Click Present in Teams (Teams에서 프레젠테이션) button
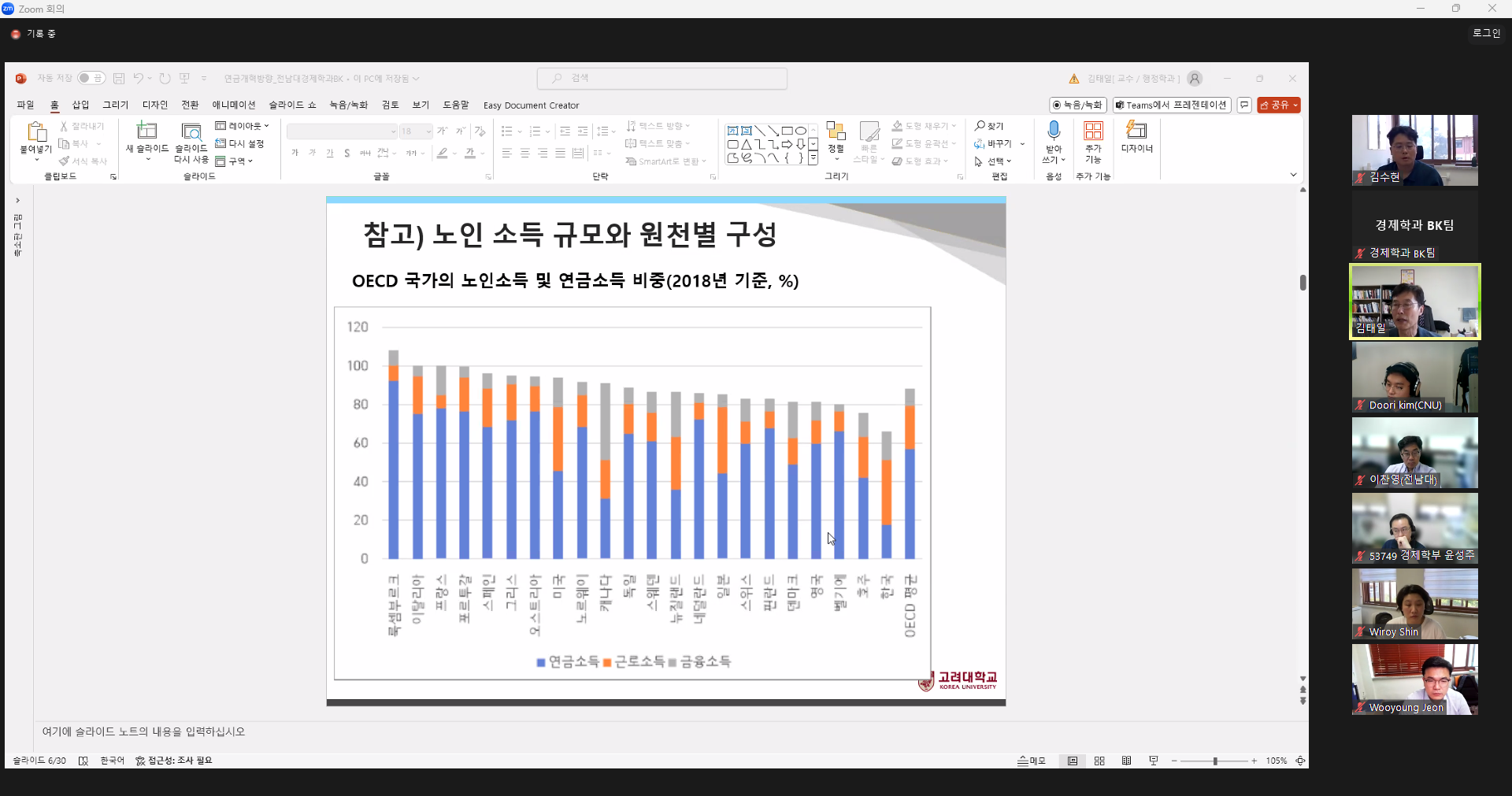 coord(1171,105)
